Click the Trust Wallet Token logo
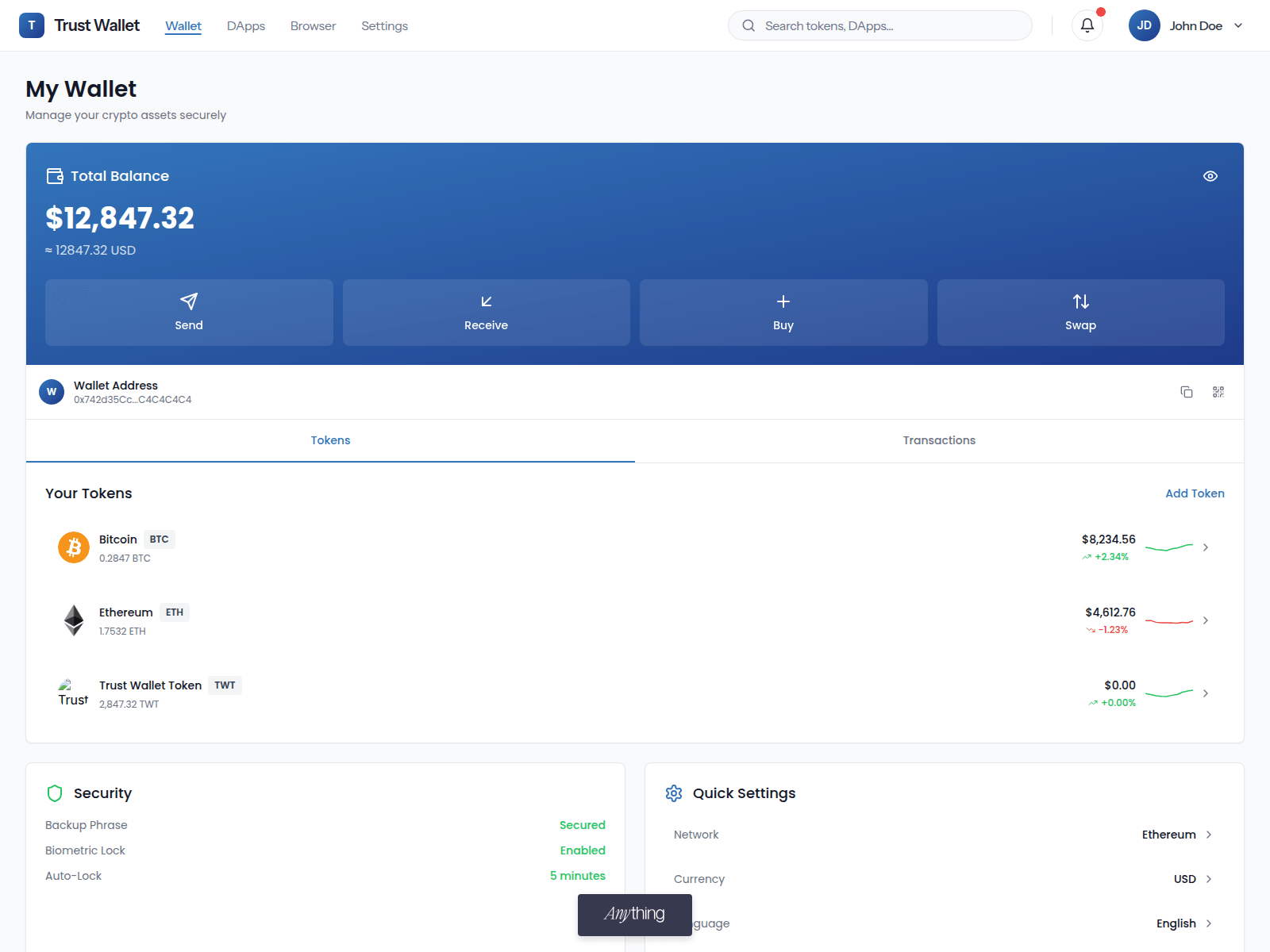 click(73, 693)
